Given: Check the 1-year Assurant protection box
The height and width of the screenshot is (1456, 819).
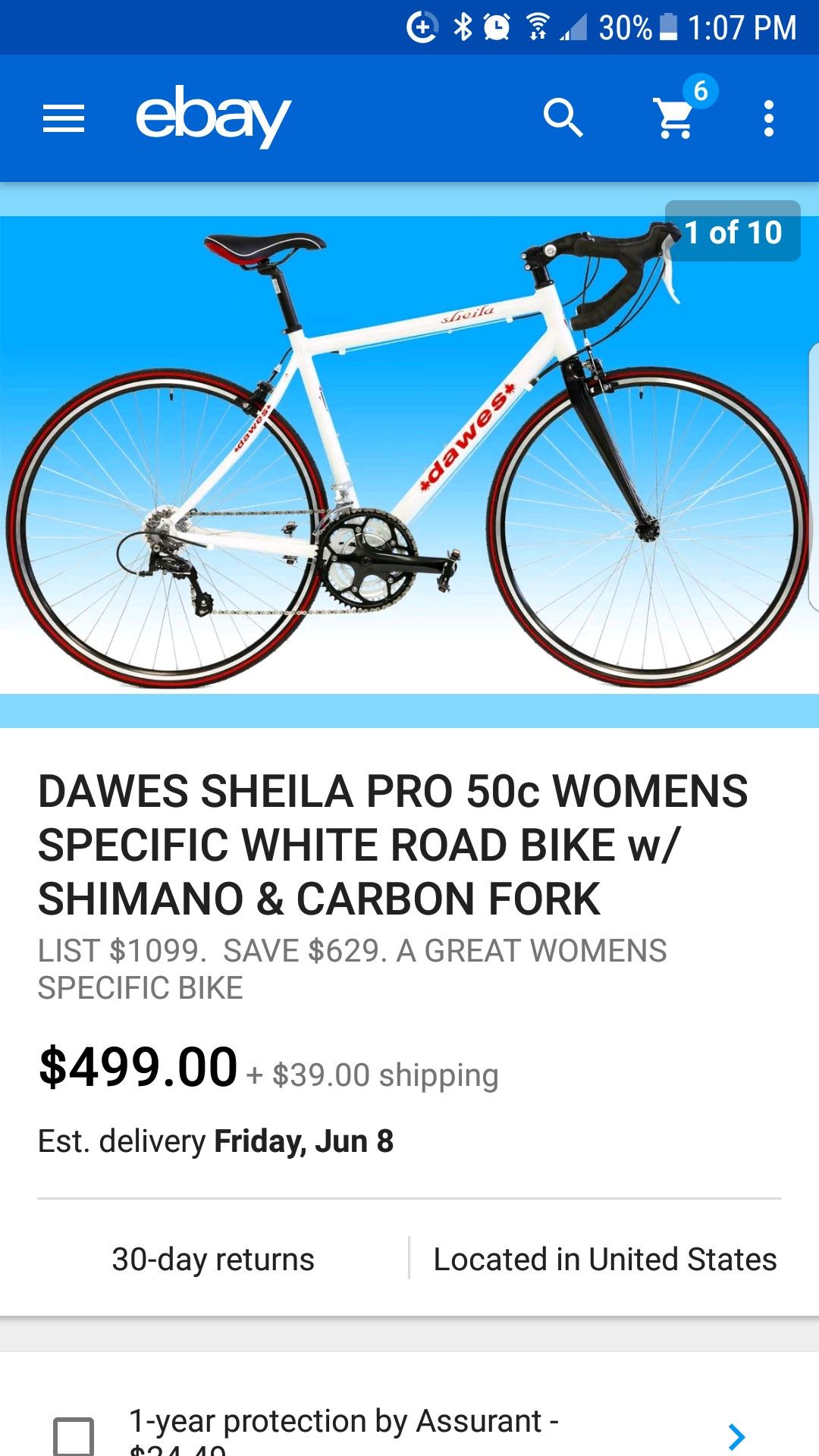Looking at the screenshot, I should coord(74,1436).
